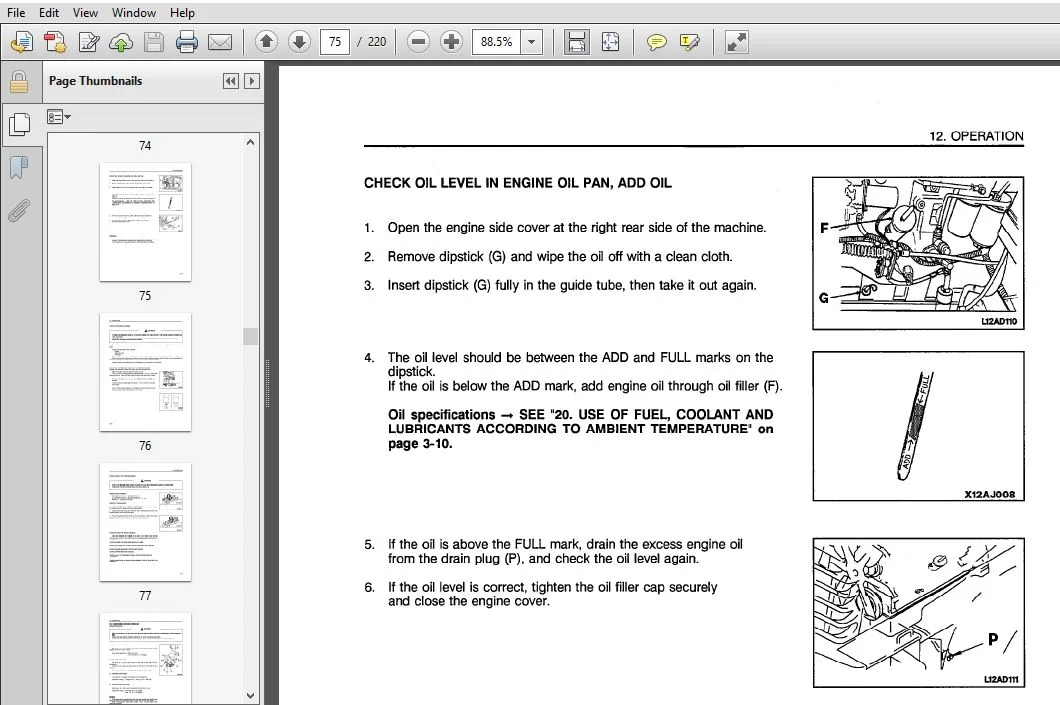Click the Email envelope icon
This screenshot has width=1060, height=705.
[x=220, y=42]
